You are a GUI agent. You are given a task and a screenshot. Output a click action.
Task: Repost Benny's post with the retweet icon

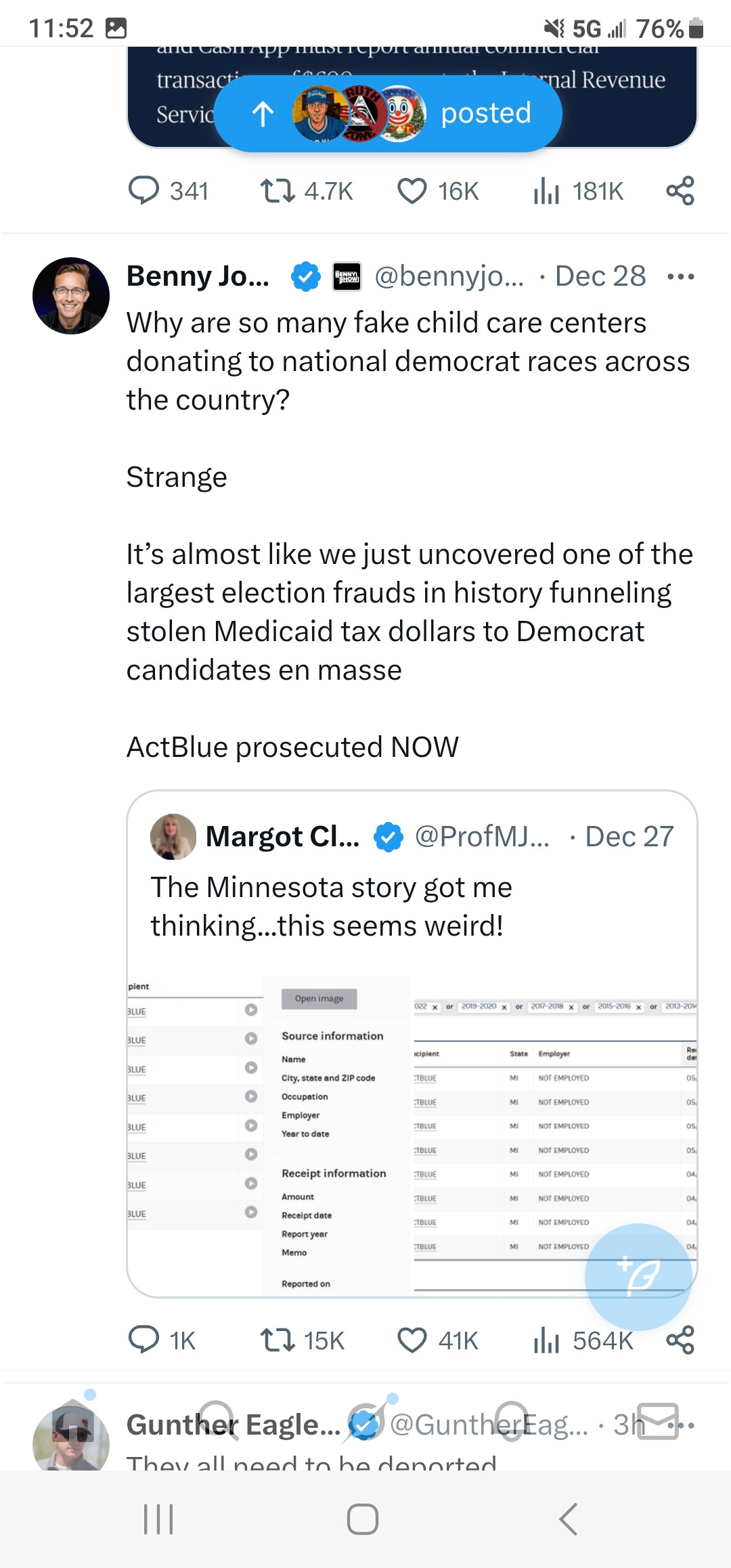[278, 1340]
